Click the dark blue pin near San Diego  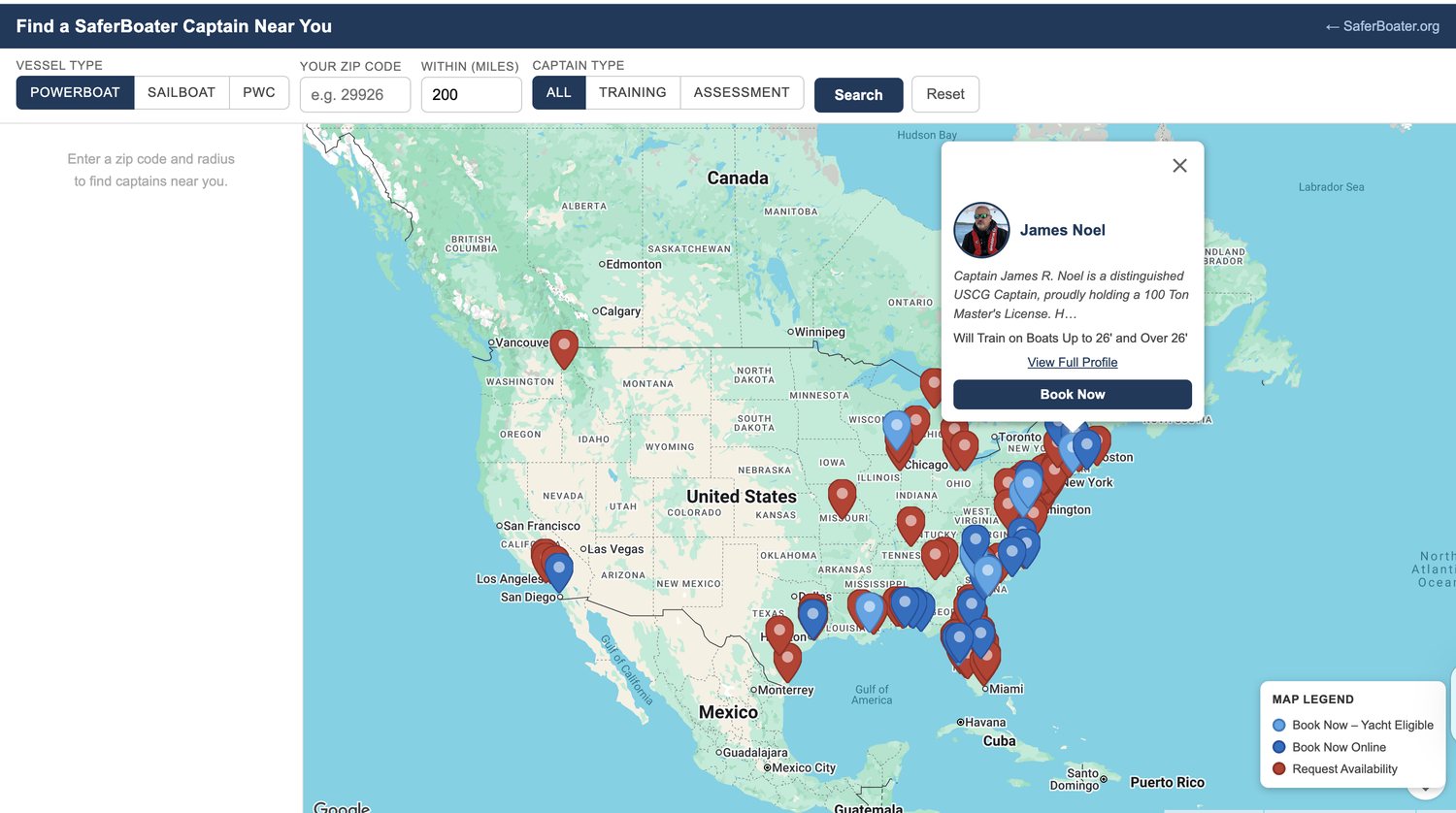(558, 572)
